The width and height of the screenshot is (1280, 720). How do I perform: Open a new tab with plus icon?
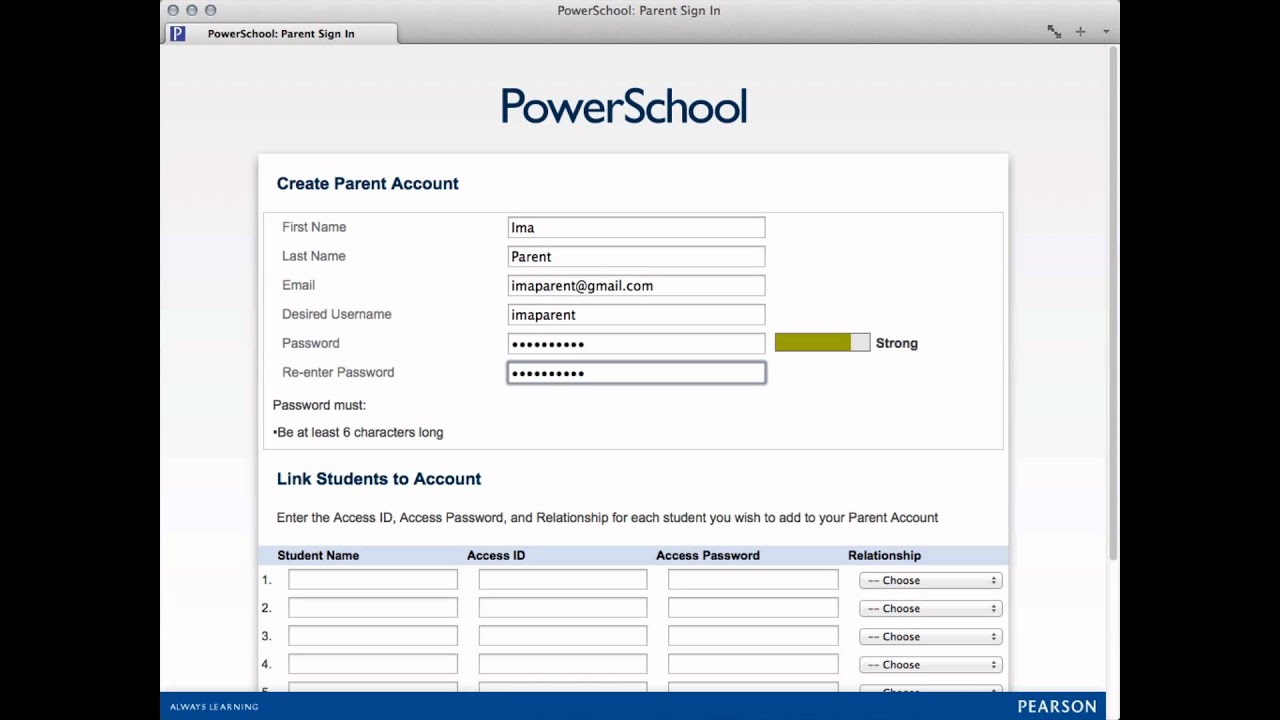coord(1080,32)
